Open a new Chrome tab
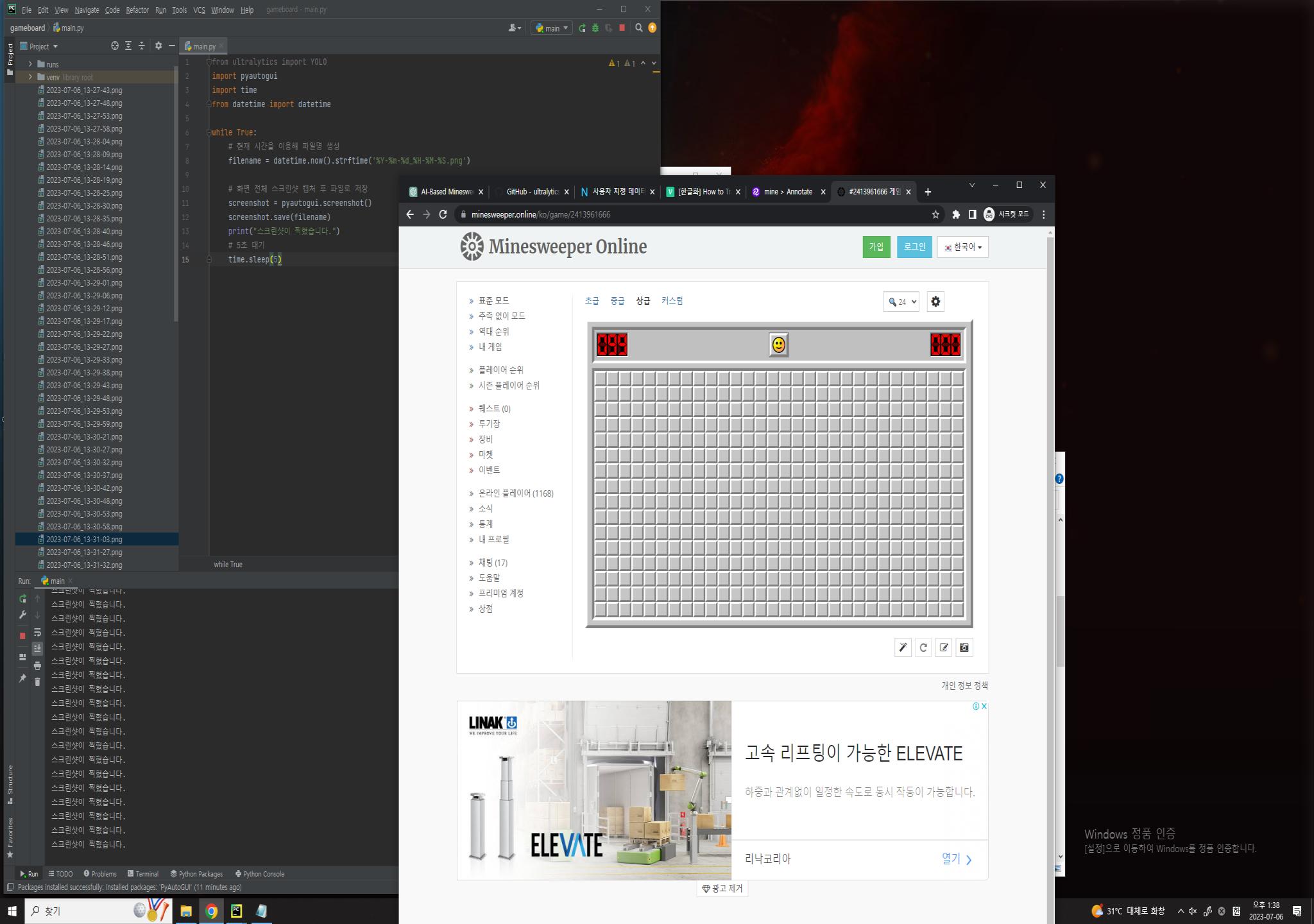 pos(928,192)
